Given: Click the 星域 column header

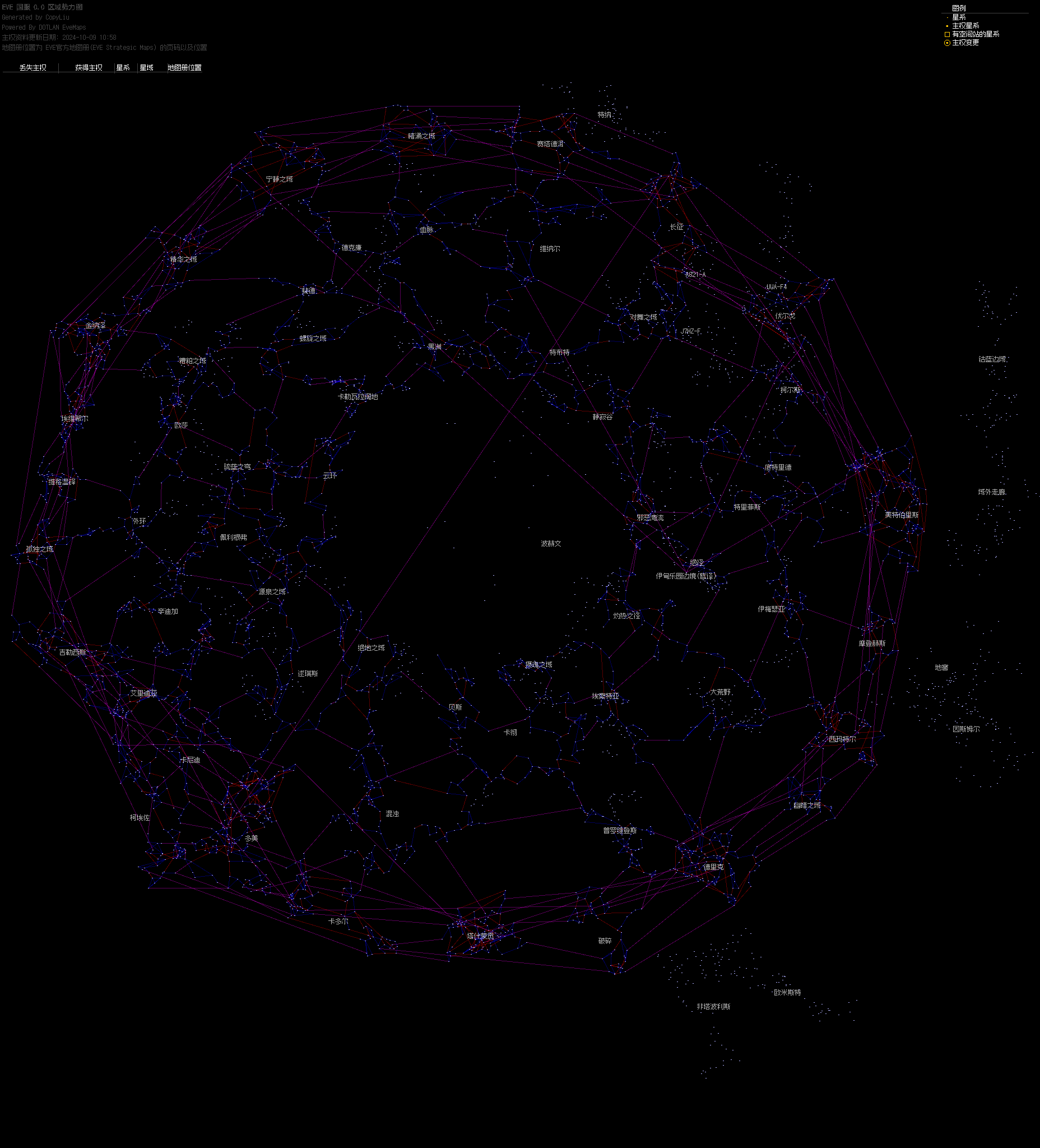Looking at the screenshot, I should pyautogui.click(x=146, y=68).
